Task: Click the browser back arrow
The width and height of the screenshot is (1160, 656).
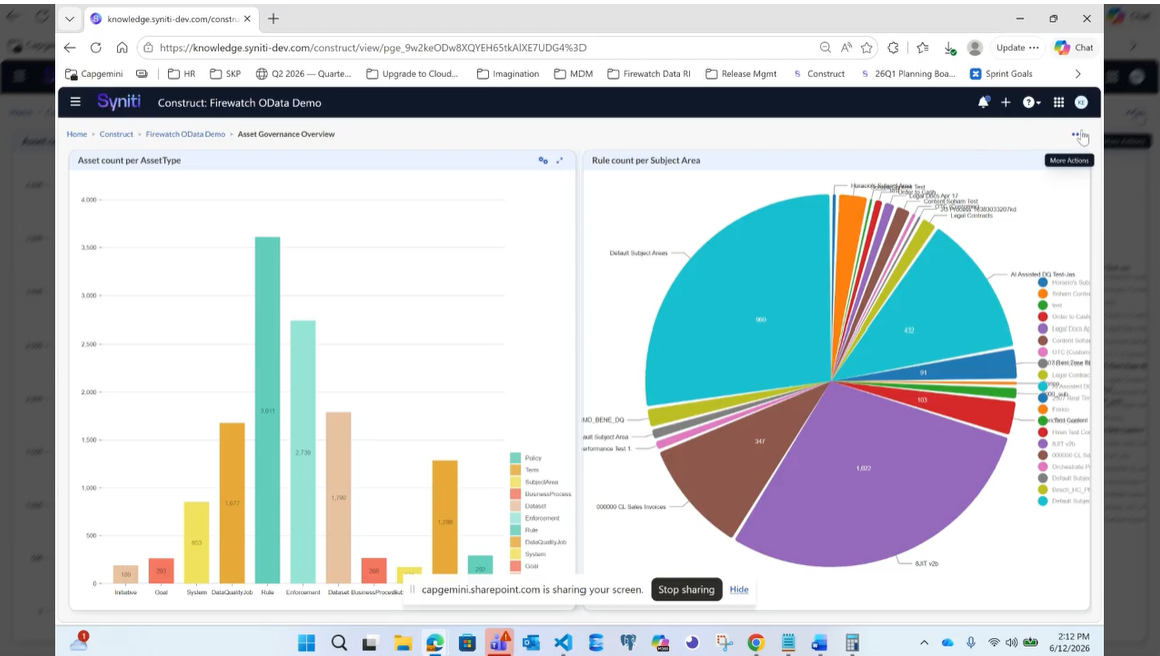Action: coord(70,47)
